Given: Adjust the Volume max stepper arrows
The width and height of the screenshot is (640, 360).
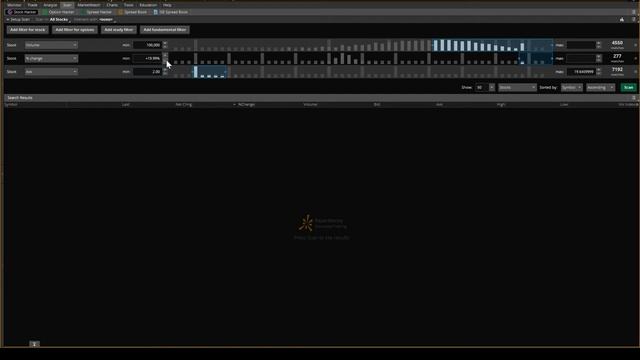Looking at the screenshot, I should (x=599, y=45).
